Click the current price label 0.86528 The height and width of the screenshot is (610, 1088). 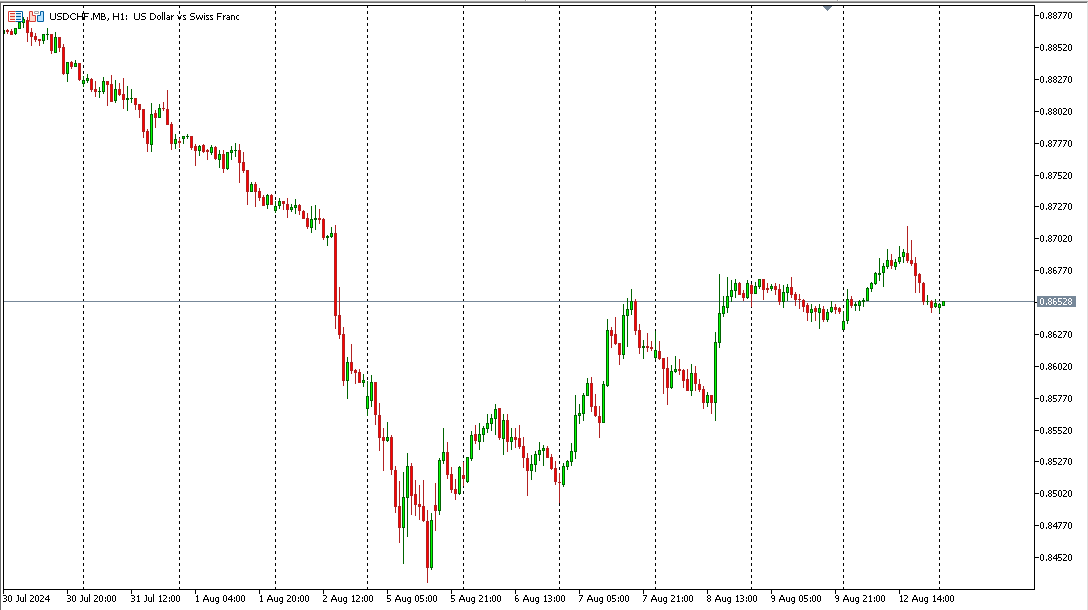coord(1056,302)
